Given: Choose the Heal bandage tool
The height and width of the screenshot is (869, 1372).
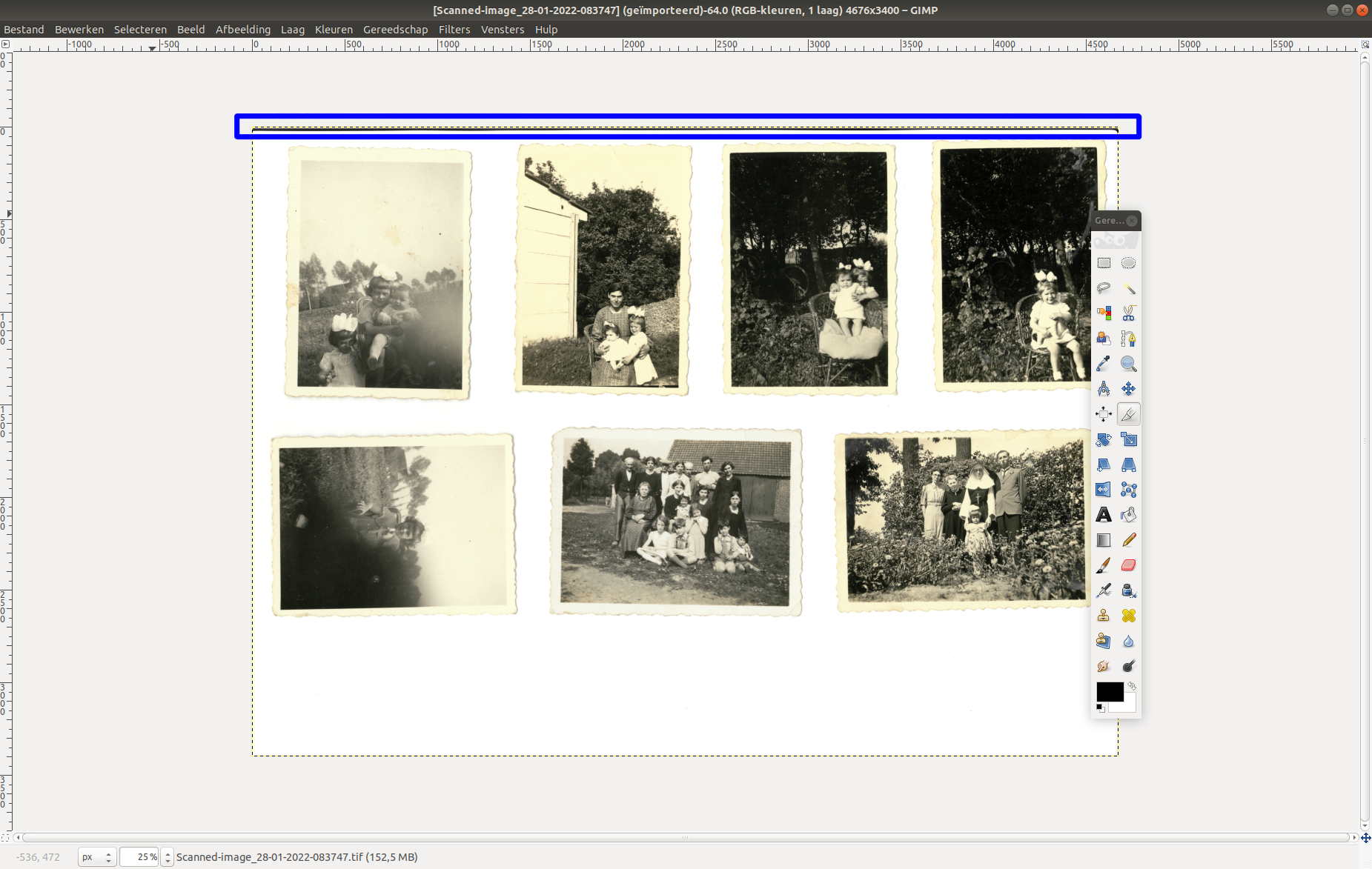Looking at the screenshot, I should click(1128, 616).
